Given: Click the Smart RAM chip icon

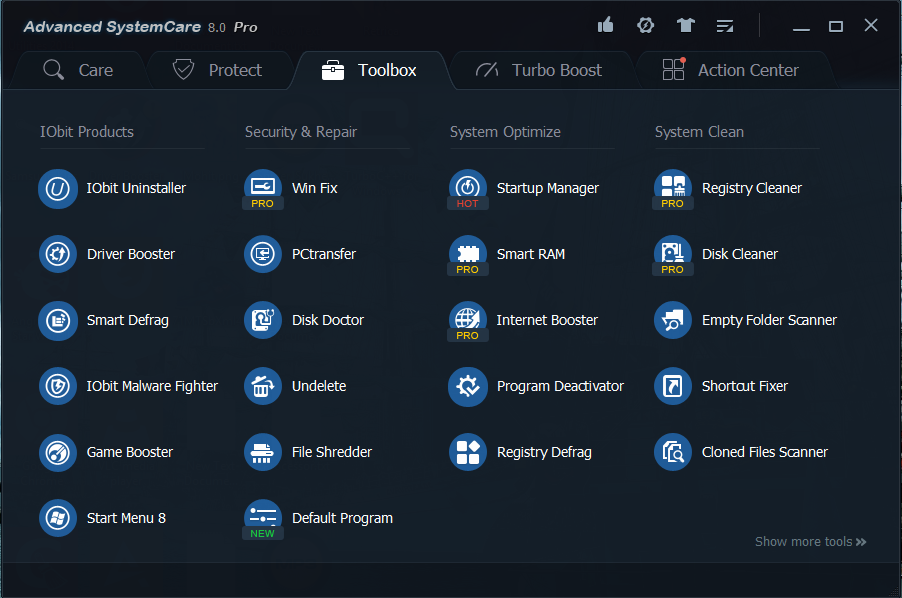Looking at the screenshot, I should (x=468, y=254).
